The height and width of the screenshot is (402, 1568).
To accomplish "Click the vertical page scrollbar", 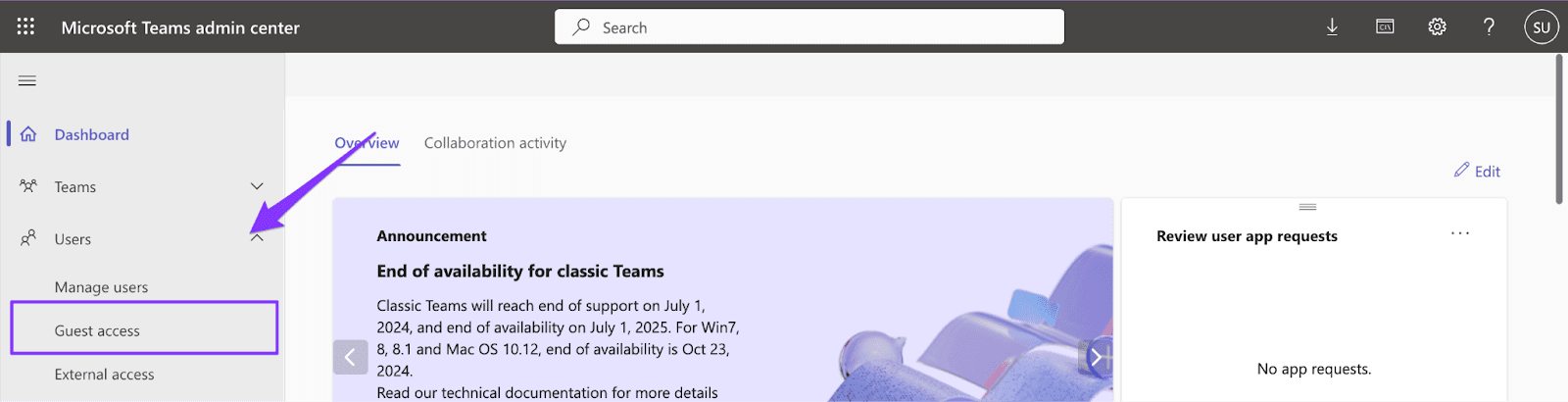I will (1559, 129).
